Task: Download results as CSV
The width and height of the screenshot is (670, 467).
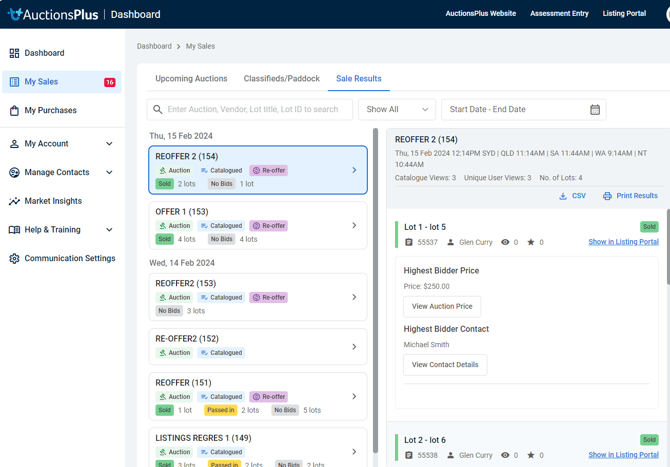Action: pyautogui.click(x=572, y=196)
